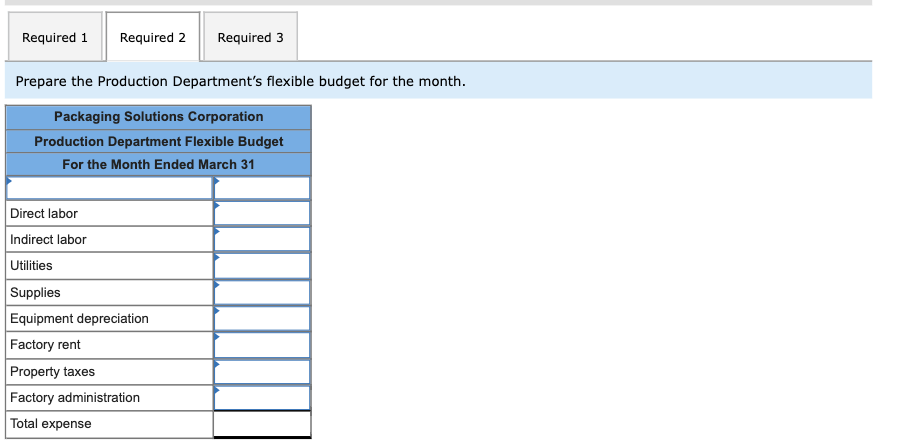Click the Equipment depreciation amount field
Screen dimensions: 900x444
pos(262,318)
